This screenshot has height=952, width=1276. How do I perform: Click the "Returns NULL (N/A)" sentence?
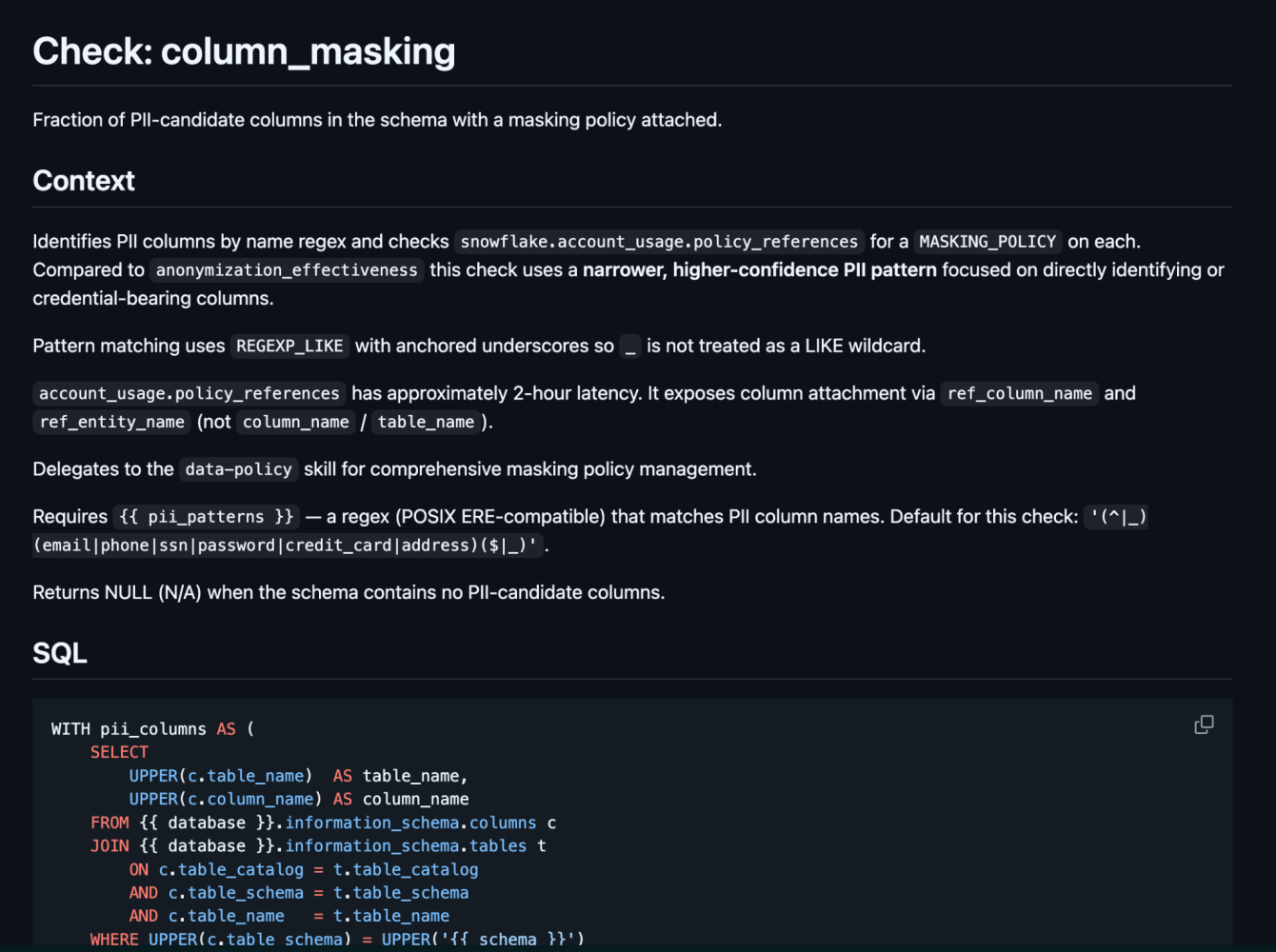point(349,592)
